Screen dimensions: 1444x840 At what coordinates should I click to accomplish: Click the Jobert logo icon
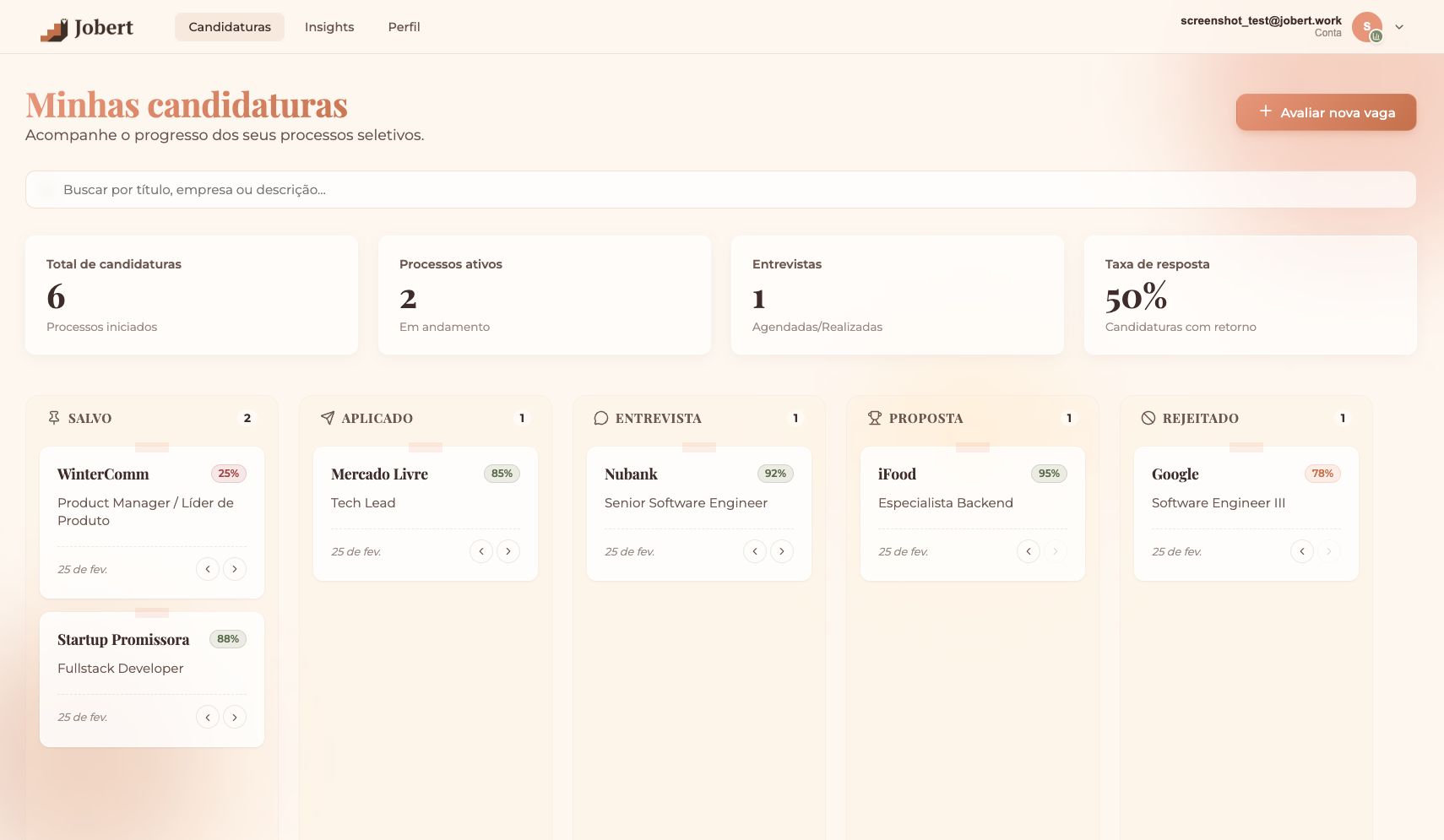[54, 30]
